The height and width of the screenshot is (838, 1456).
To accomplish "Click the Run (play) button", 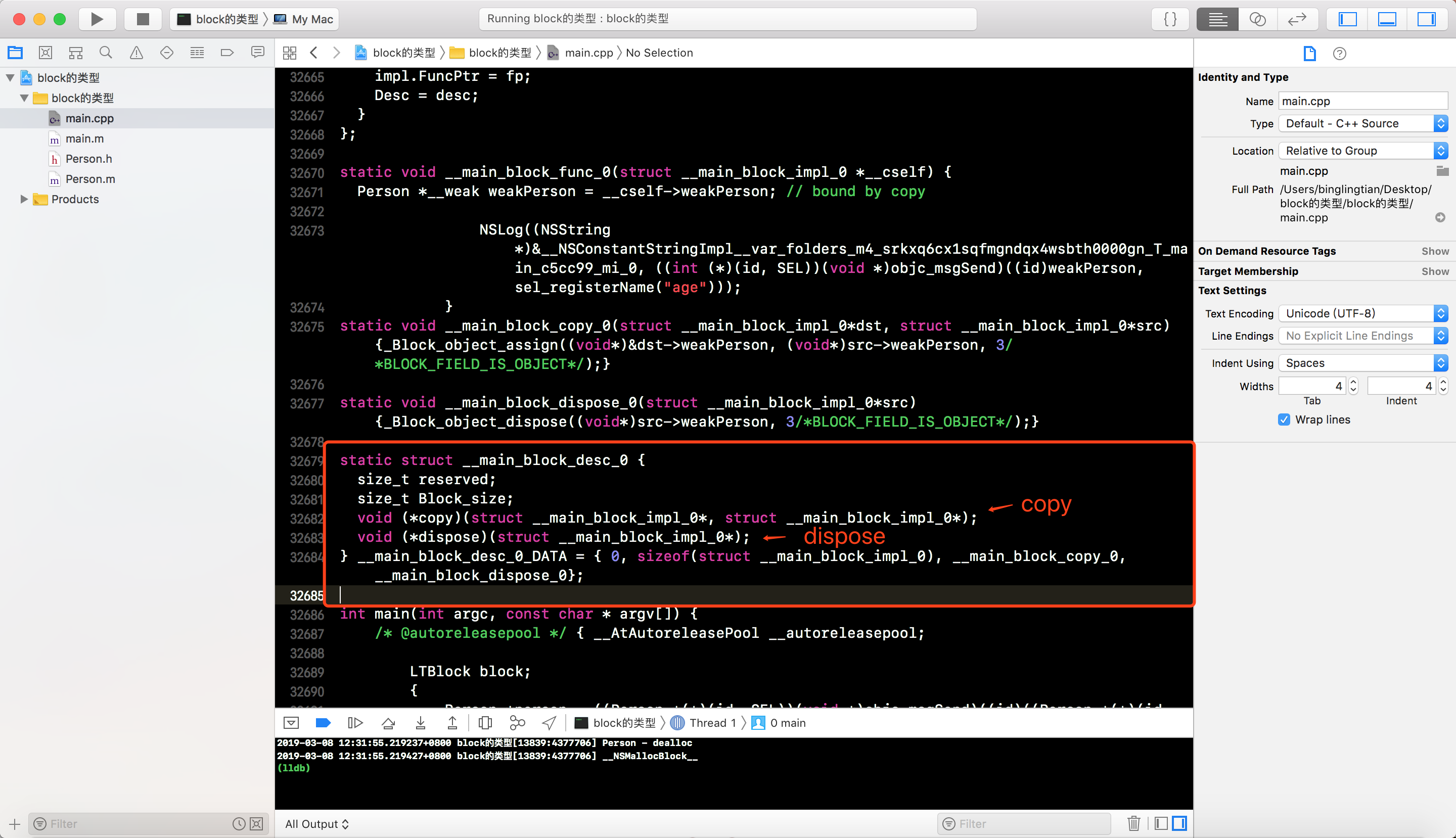I will [97, 19].
